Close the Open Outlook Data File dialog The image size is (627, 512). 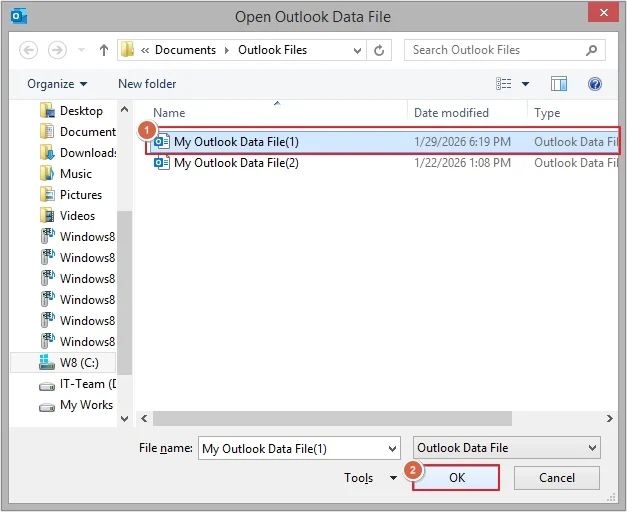tap(603, 12)
